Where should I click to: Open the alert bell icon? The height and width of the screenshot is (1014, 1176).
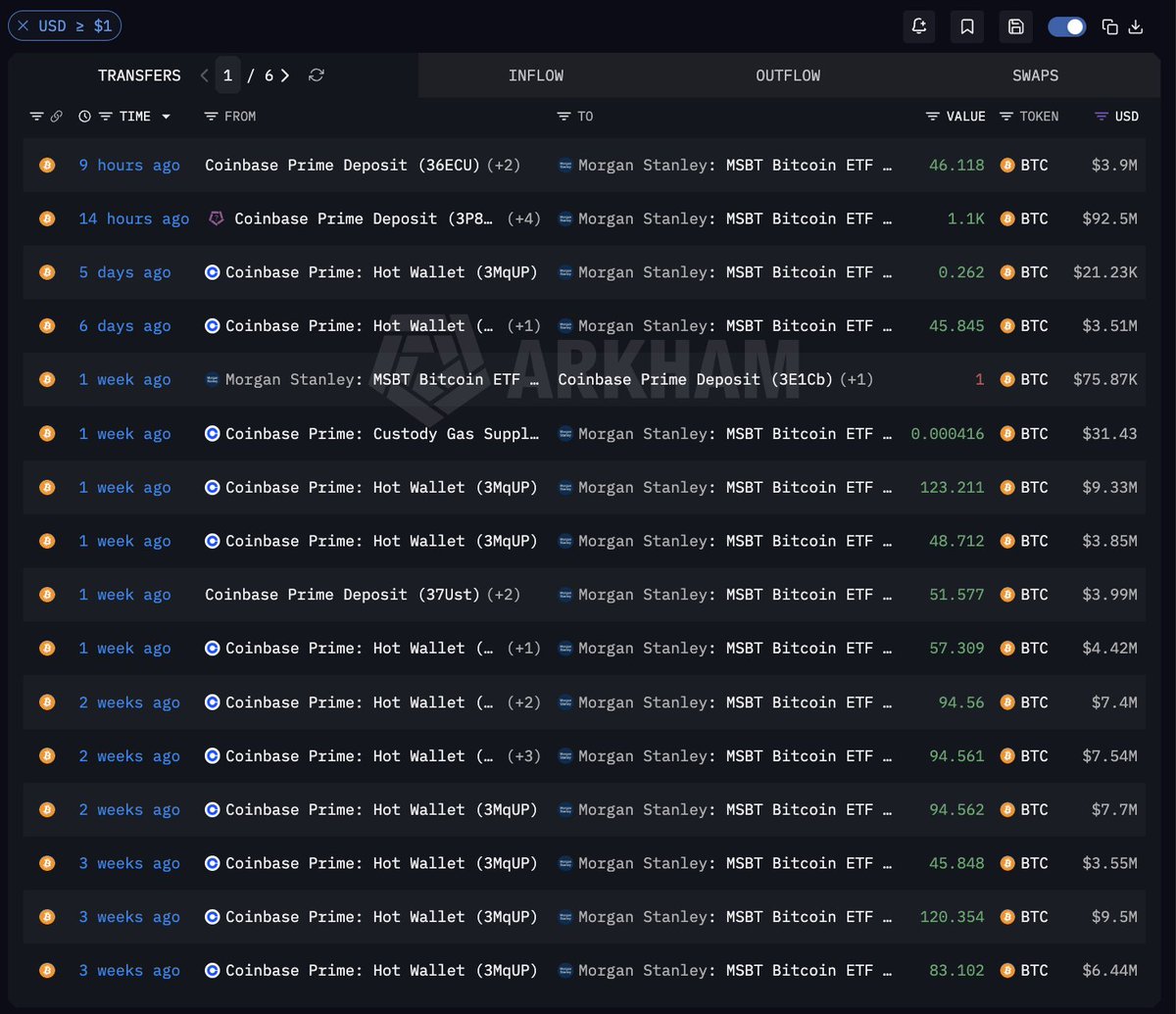(919, 26)
